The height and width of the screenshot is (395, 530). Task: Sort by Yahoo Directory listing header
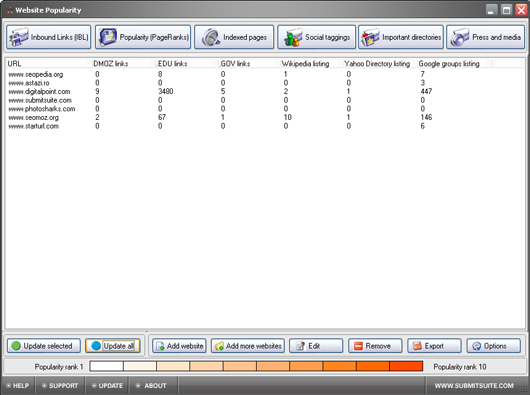coord(380,64)
